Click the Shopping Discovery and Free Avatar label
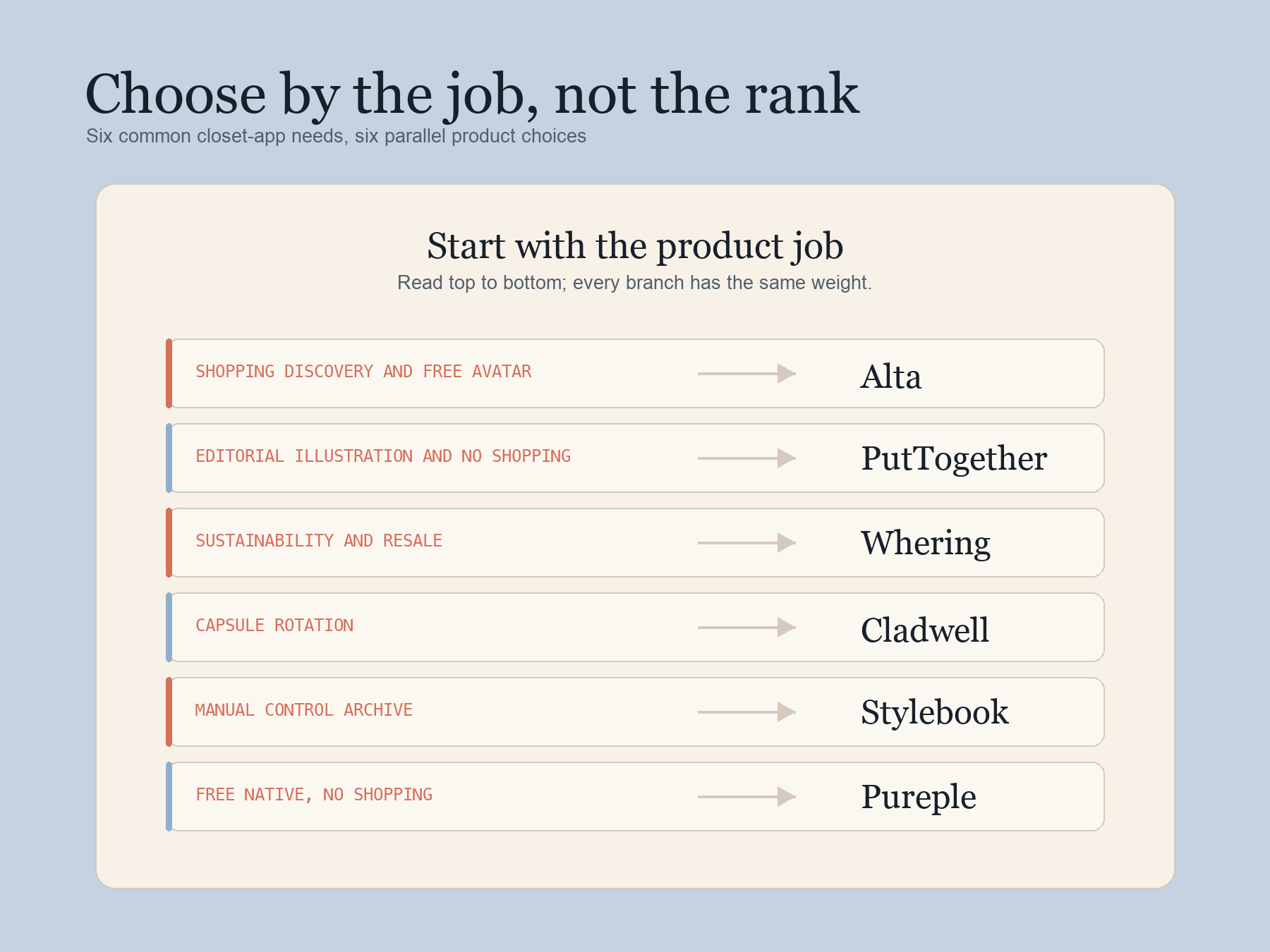The image size is (1270, 952). click(363, 372)
